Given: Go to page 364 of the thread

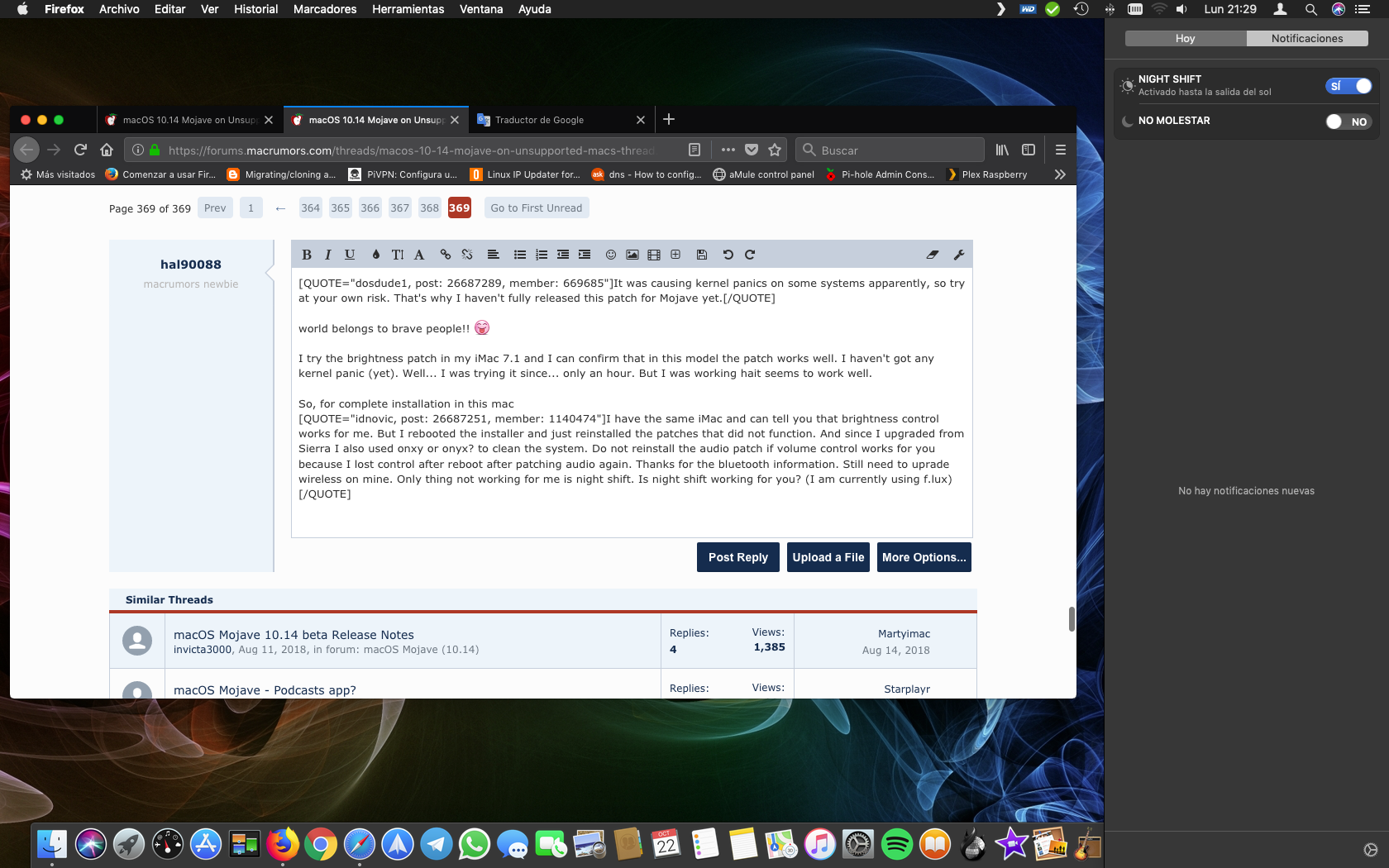Looking at the screenshot, I should [311, 207].
